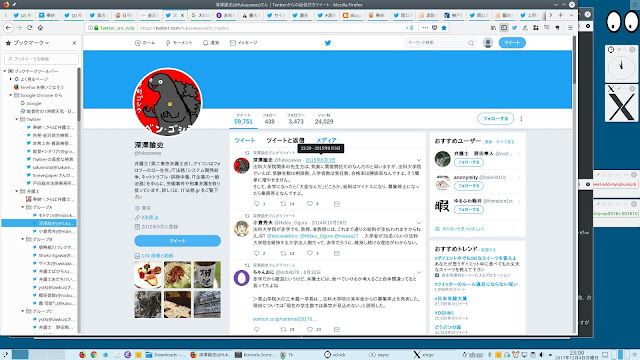640x360 pixels.
Task: Open the 24,029 likes count stat
Action: pos(324,119)
